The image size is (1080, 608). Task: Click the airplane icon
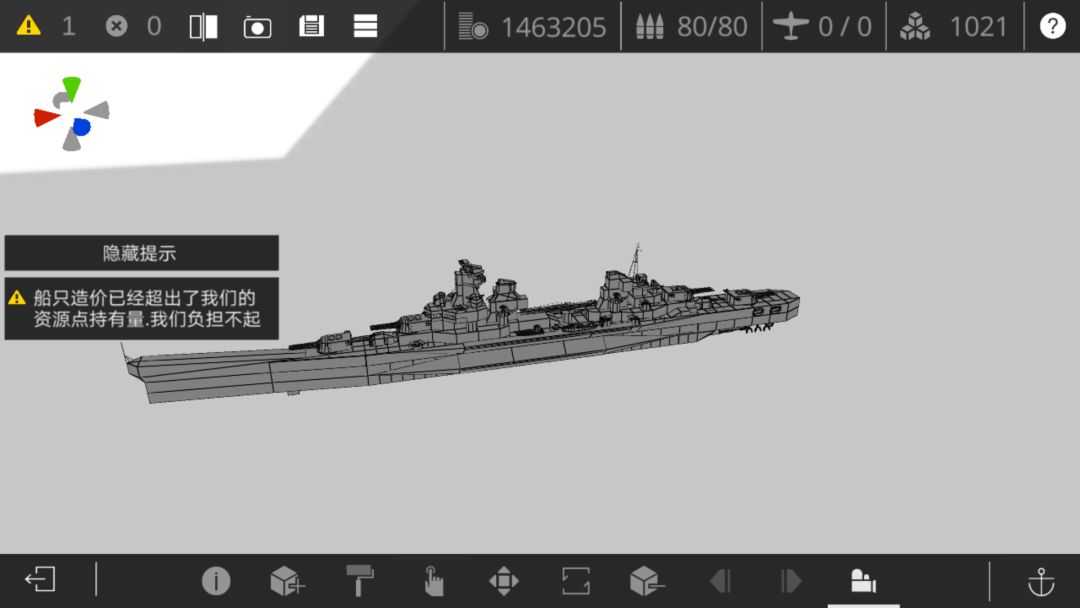tap(791, 26)
